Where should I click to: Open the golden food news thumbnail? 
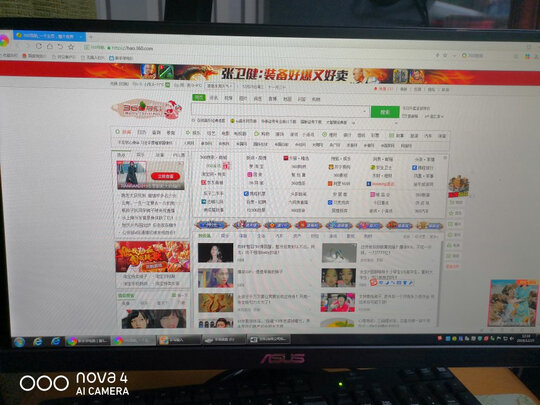216,302
